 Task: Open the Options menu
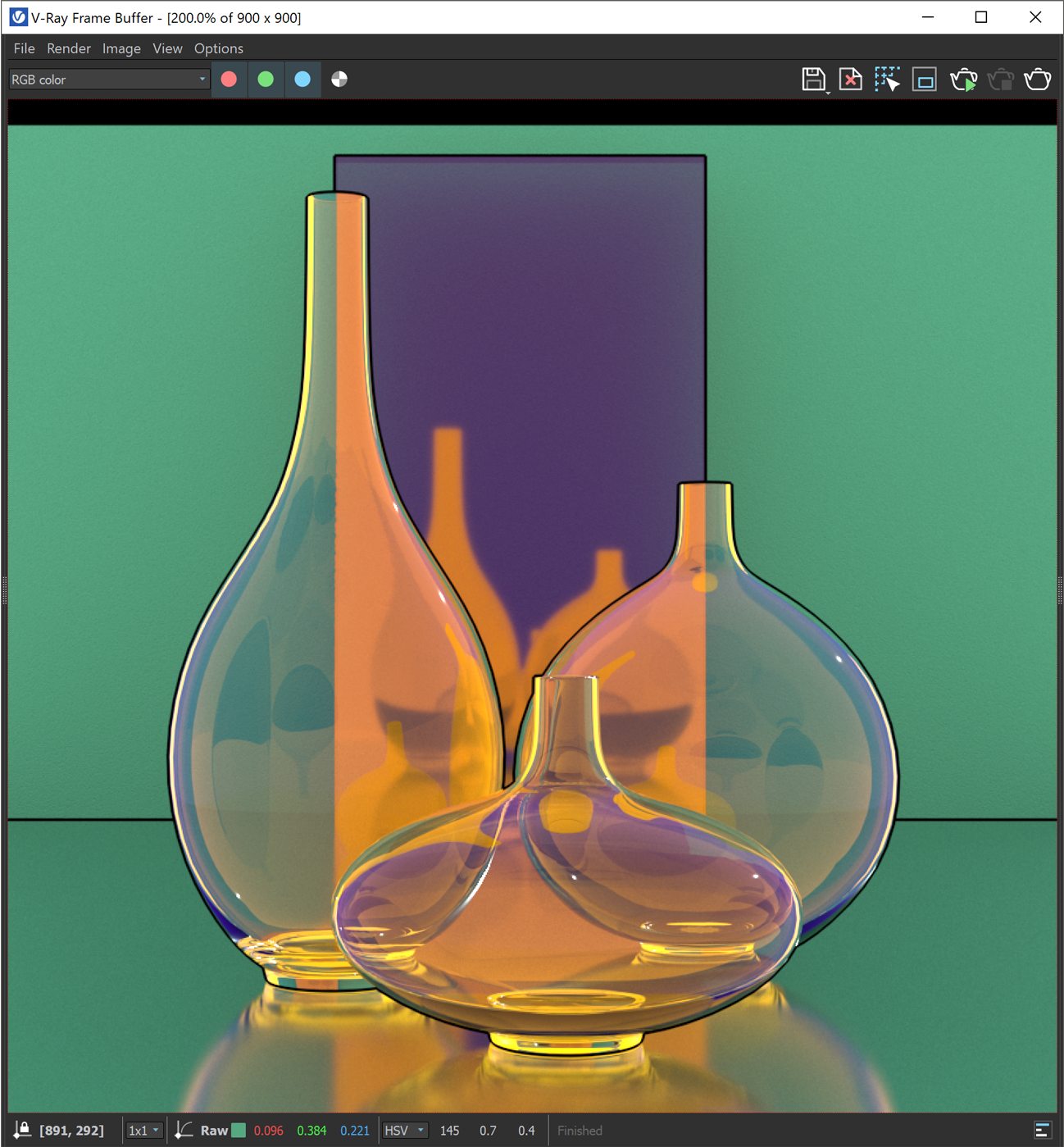[x=218, y=48]
